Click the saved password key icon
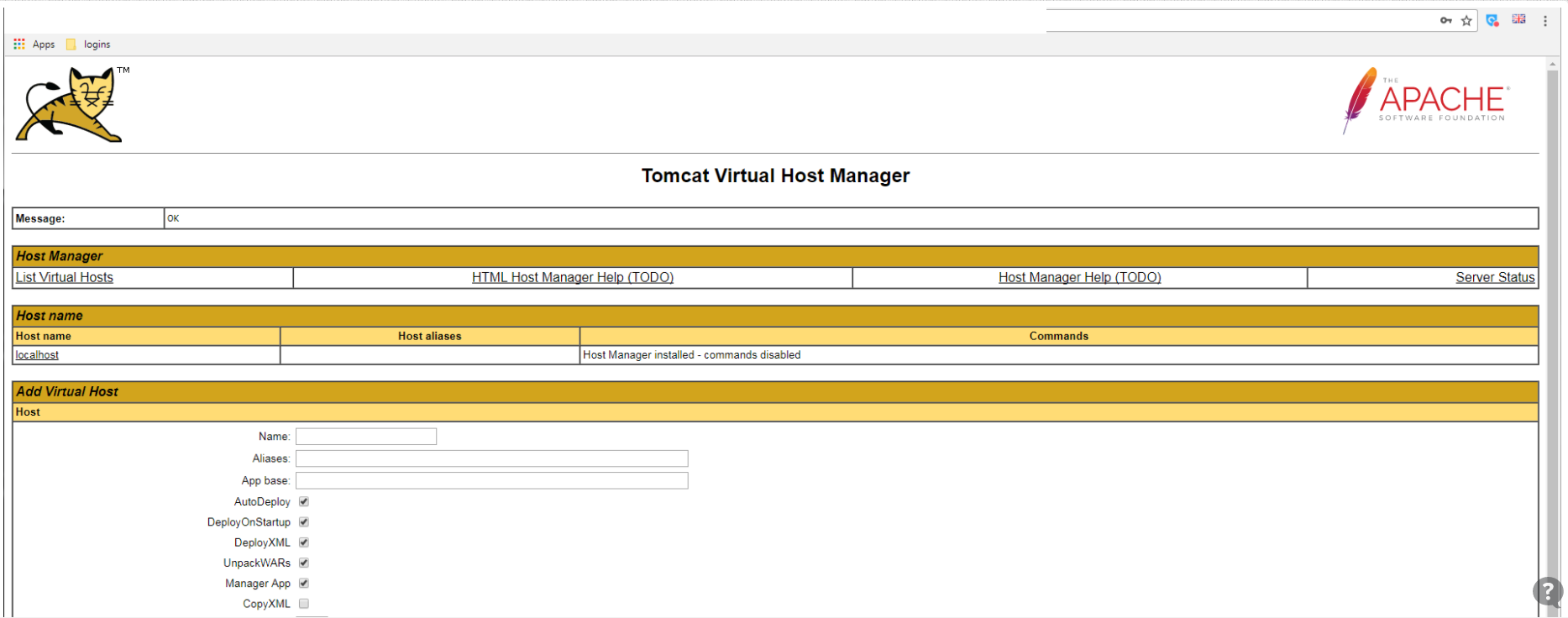Image resolution: width=1568 pixels, height=618 pixels. 1446,20
